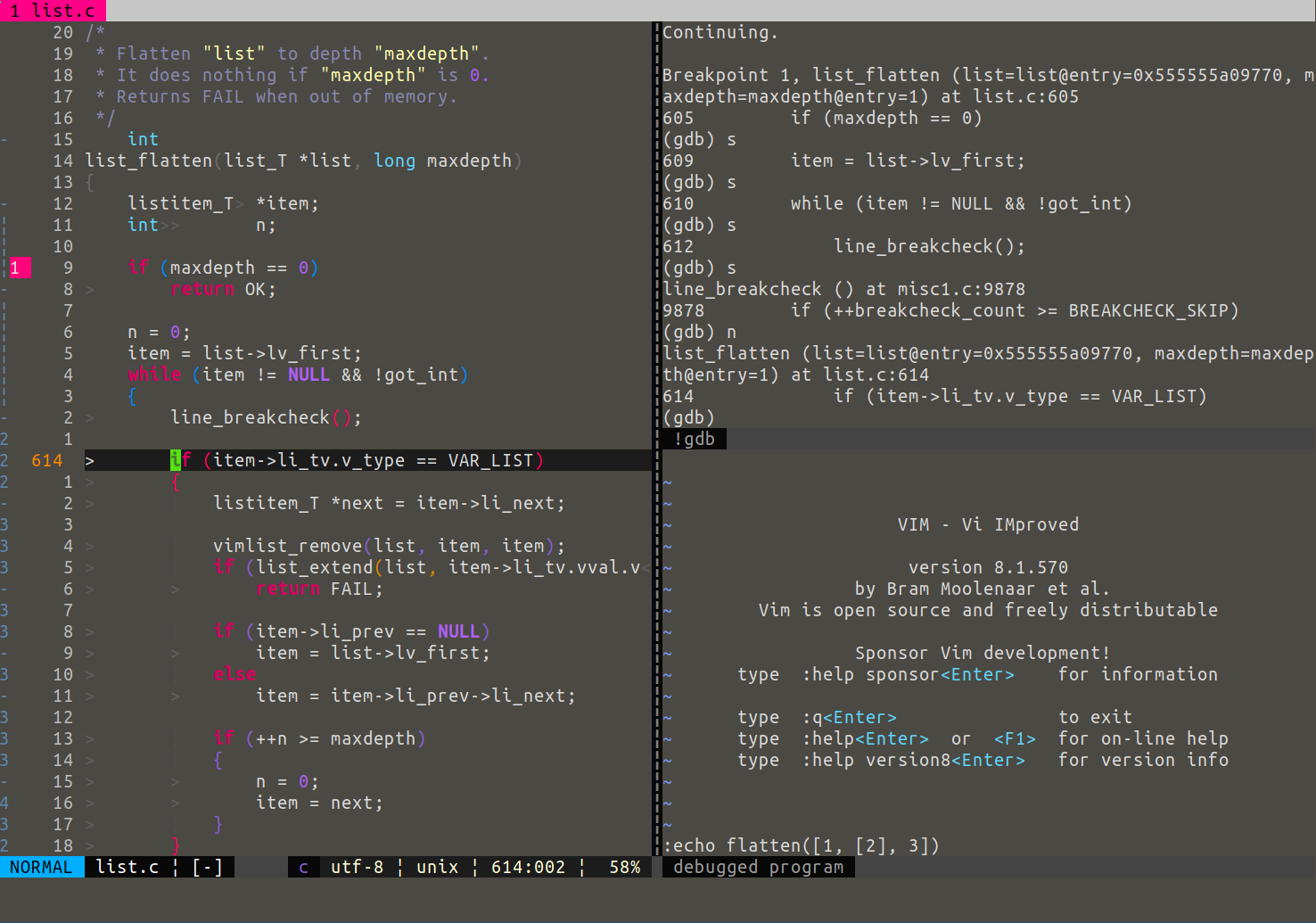Collapse the fold beside vimlist_remove line
Image resolution: width=1316 pixels, height=923 pixels.
coord(4,545)
